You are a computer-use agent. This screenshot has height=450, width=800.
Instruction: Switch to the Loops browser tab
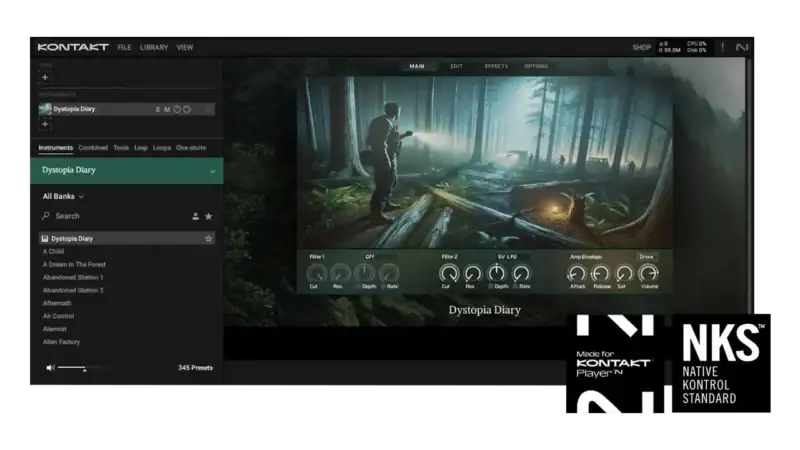click(162, 148)
